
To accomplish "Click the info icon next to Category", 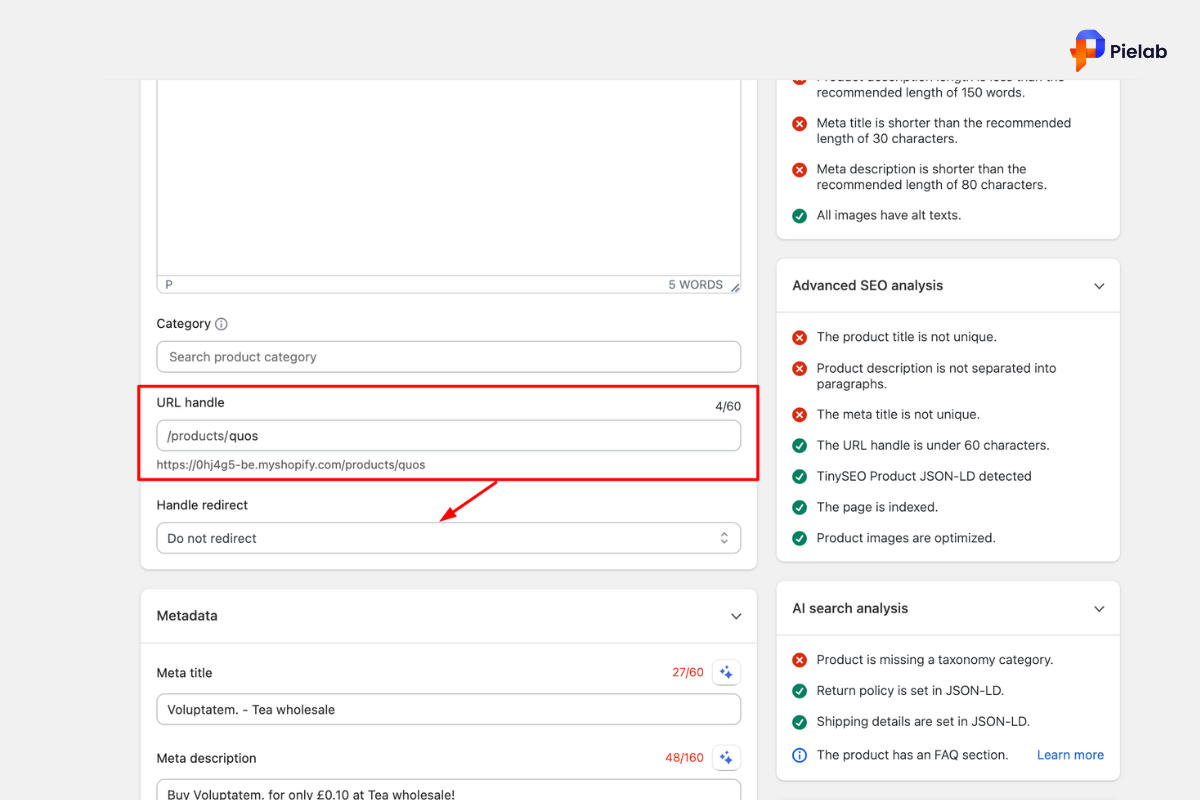I will click(x=221, y=324).
